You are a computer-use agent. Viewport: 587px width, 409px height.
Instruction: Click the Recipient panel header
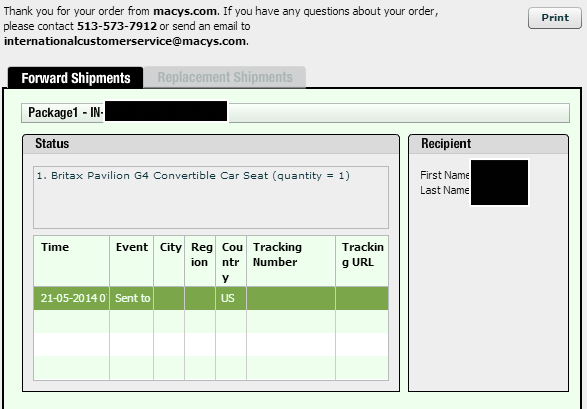[x=488, y=144]
